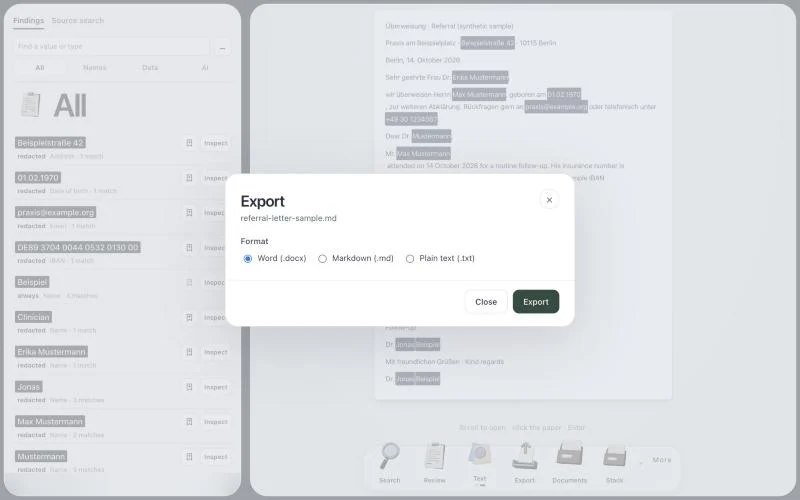Inspect the Max Mustermann finding
The height and width of the screenshot is (500, 800).
(215, 422)
